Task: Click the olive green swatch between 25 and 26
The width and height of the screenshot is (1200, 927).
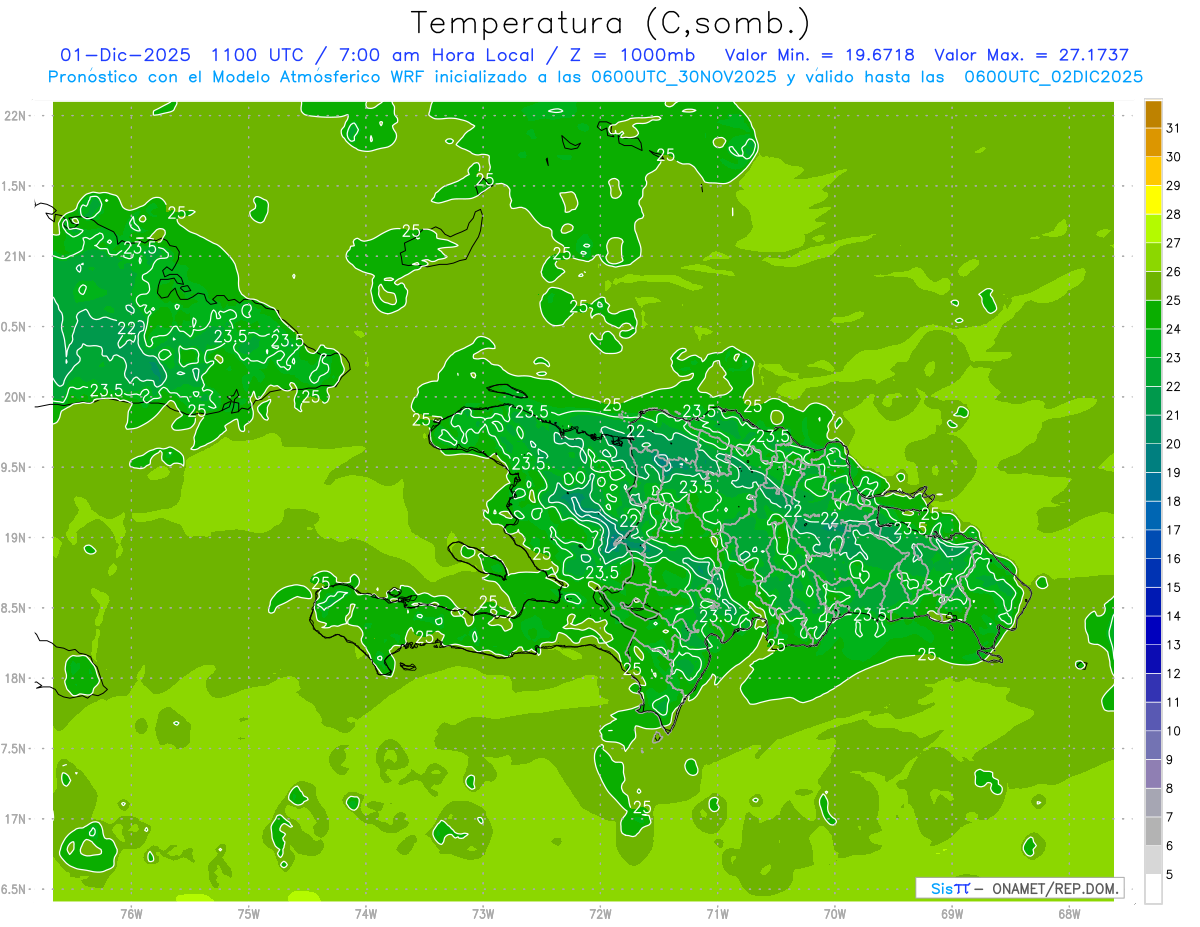Action: (1153, 286)
